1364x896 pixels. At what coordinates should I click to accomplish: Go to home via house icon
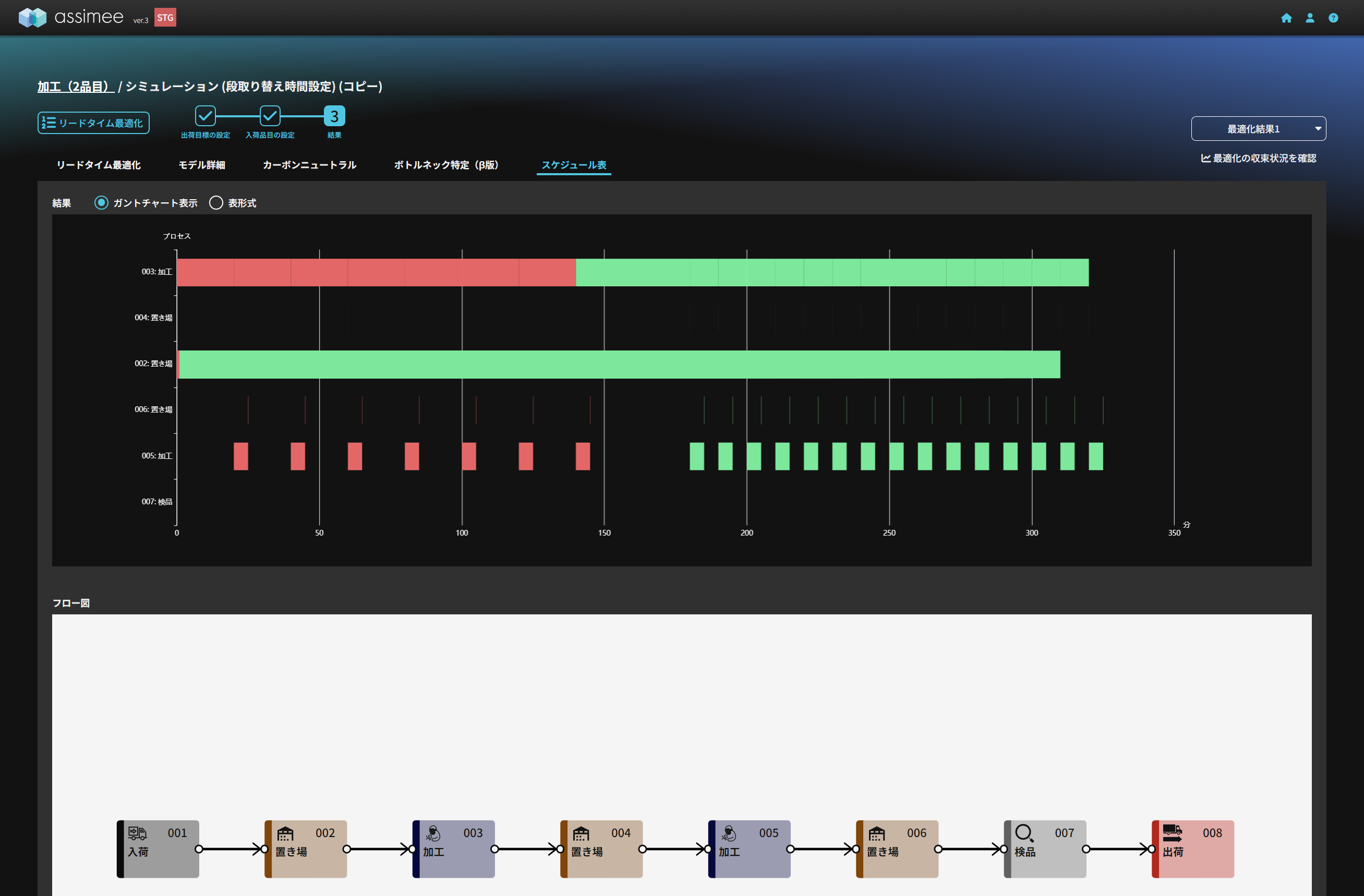(1287, 18)
